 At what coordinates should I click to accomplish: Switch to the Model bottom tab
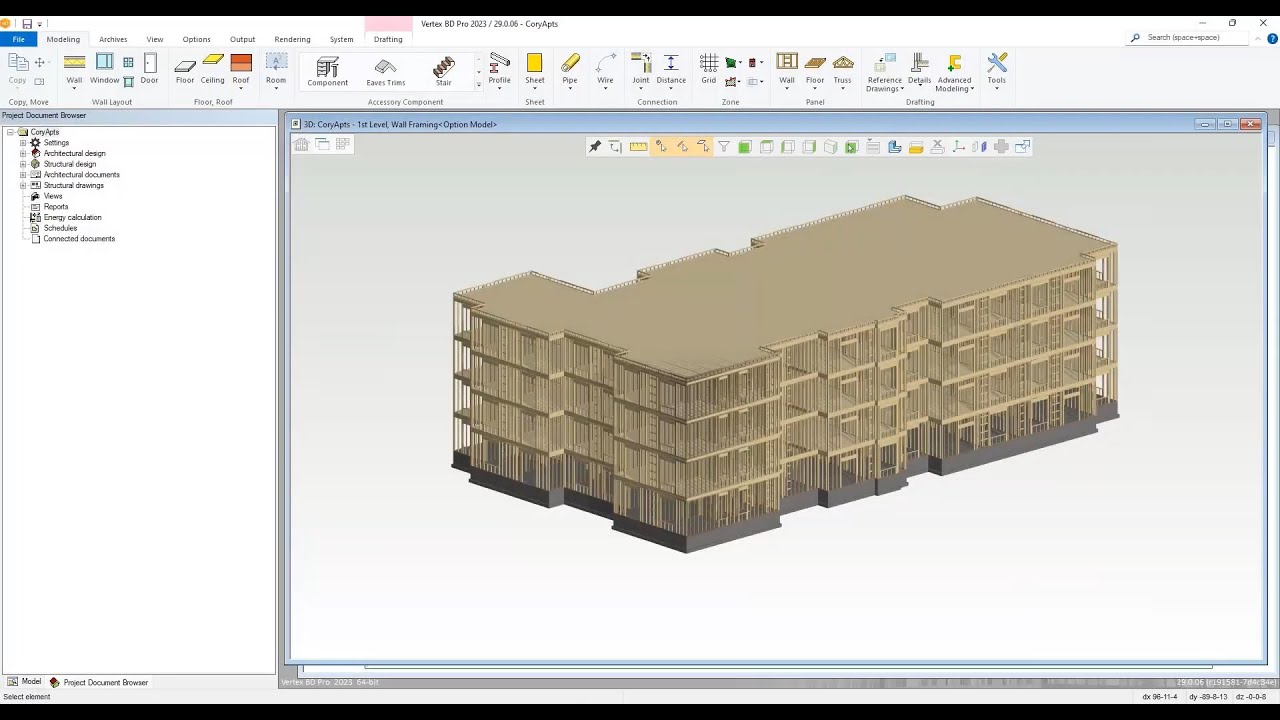[x=25, y=682]
